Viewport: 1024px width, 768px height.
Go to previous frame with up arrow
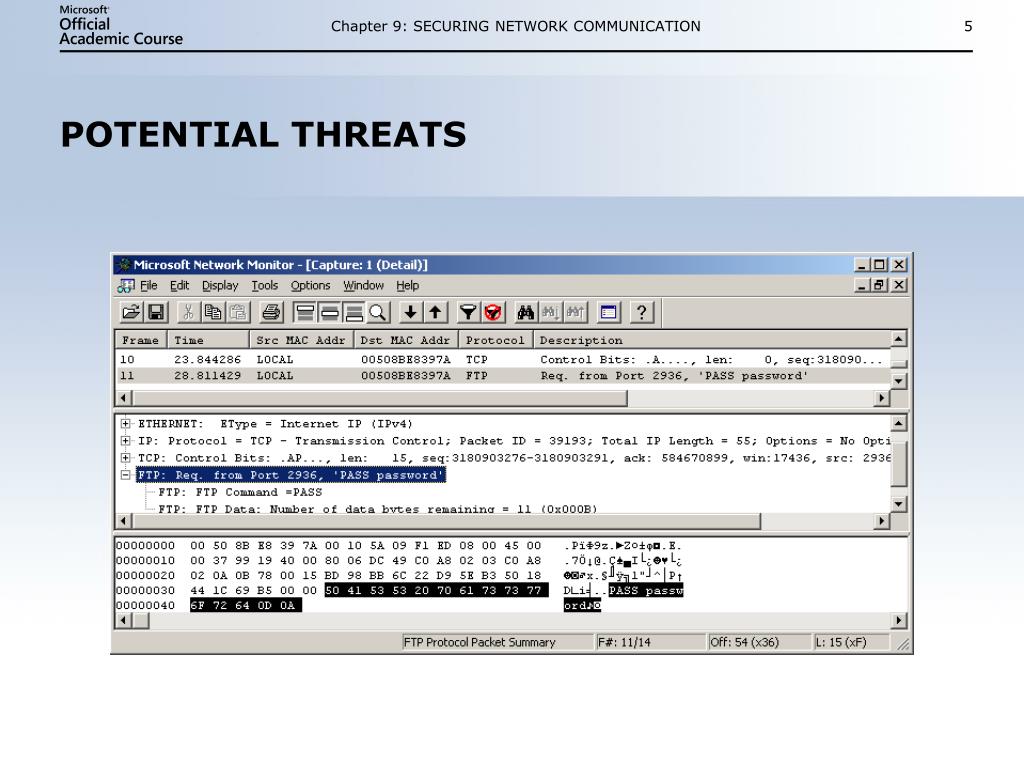click(x=435, y=313)
